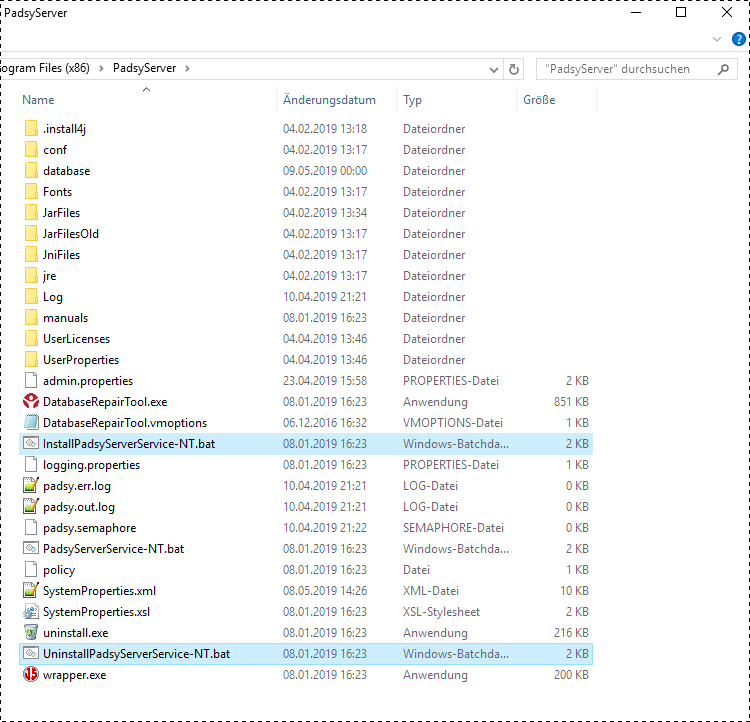This screenshot has width=750, height=722.
Task: Click the blue help question mark icon
Action: (x=739, y=39)
